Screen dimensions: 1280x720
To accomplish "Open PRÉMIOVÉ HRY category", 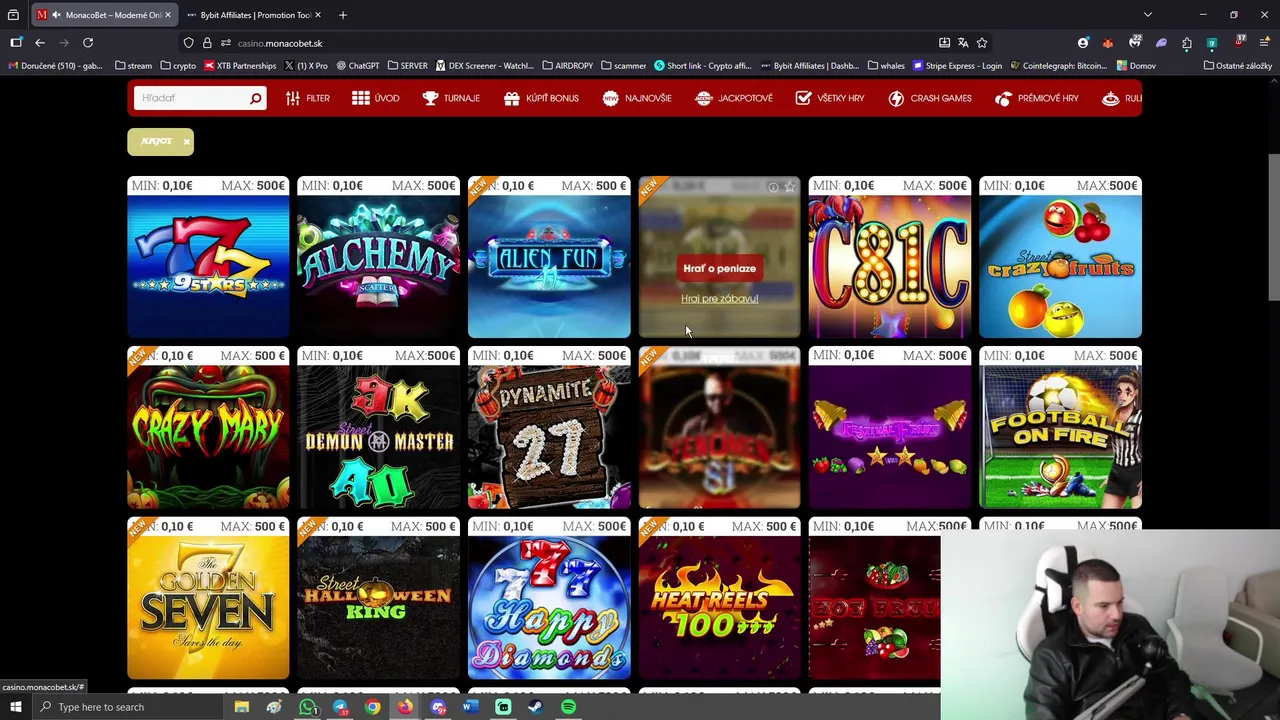I will click(1037, 98).
